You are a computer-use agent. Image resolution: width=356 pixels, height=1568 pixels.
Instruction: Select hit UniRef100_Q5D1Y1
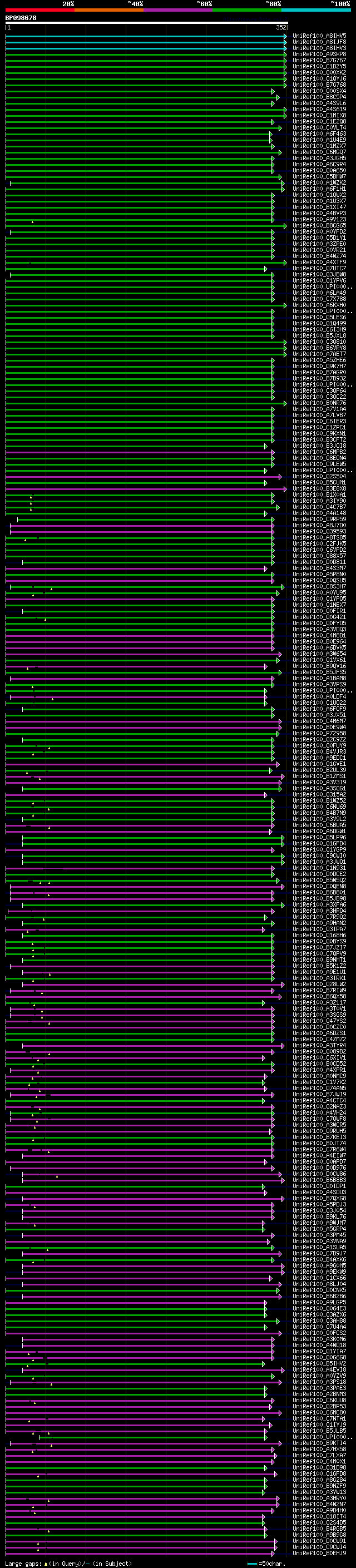point(319,238)
